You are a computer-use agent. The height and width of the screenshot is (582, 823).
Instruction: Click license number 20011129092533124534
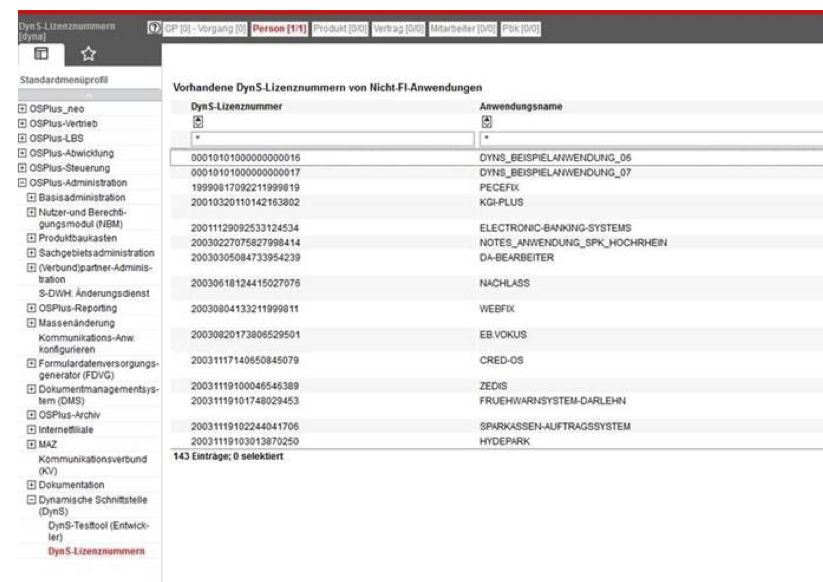pos(245,228)
